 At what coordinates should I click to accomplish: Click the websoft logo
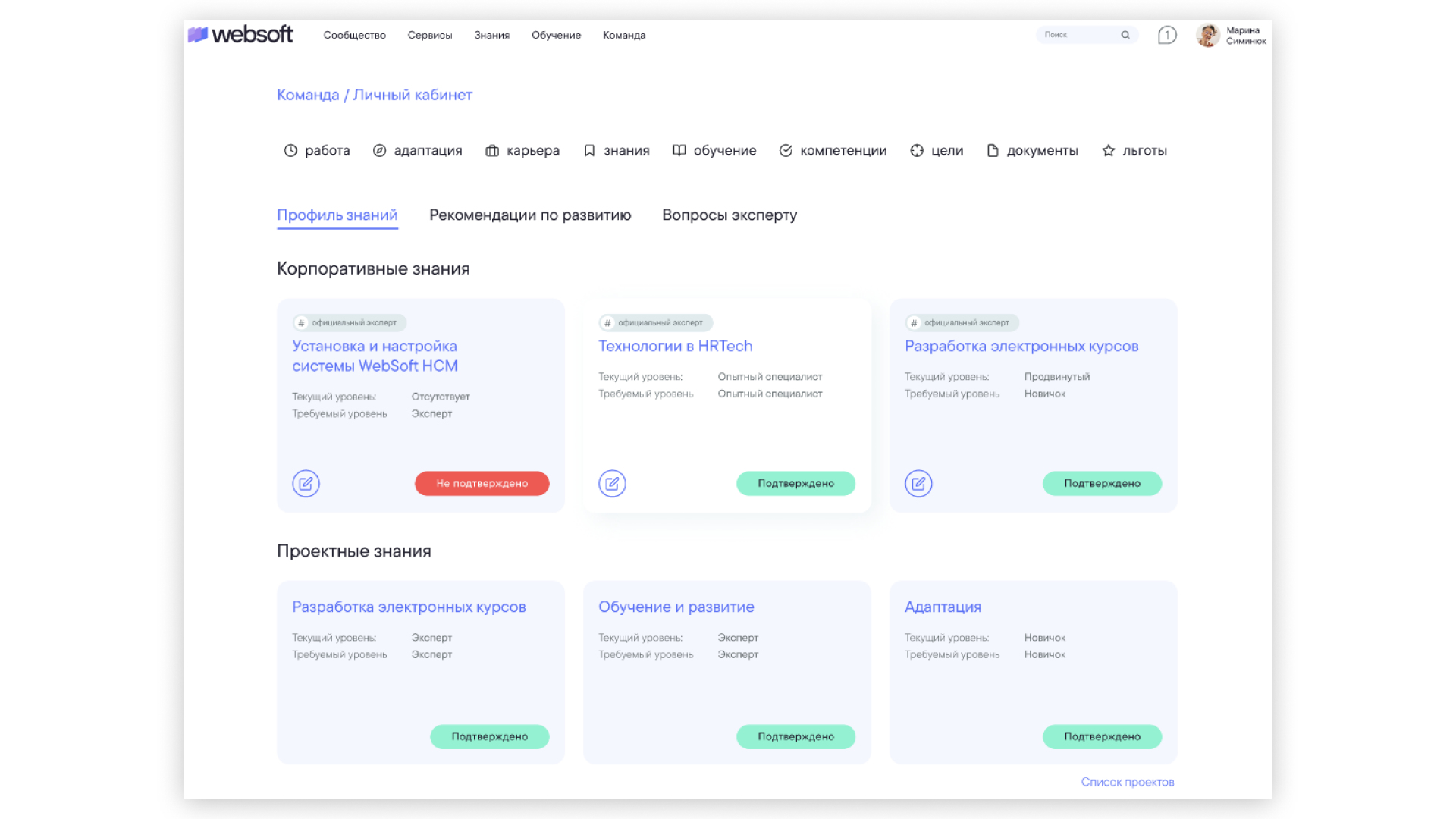click(x=240, y=35)
